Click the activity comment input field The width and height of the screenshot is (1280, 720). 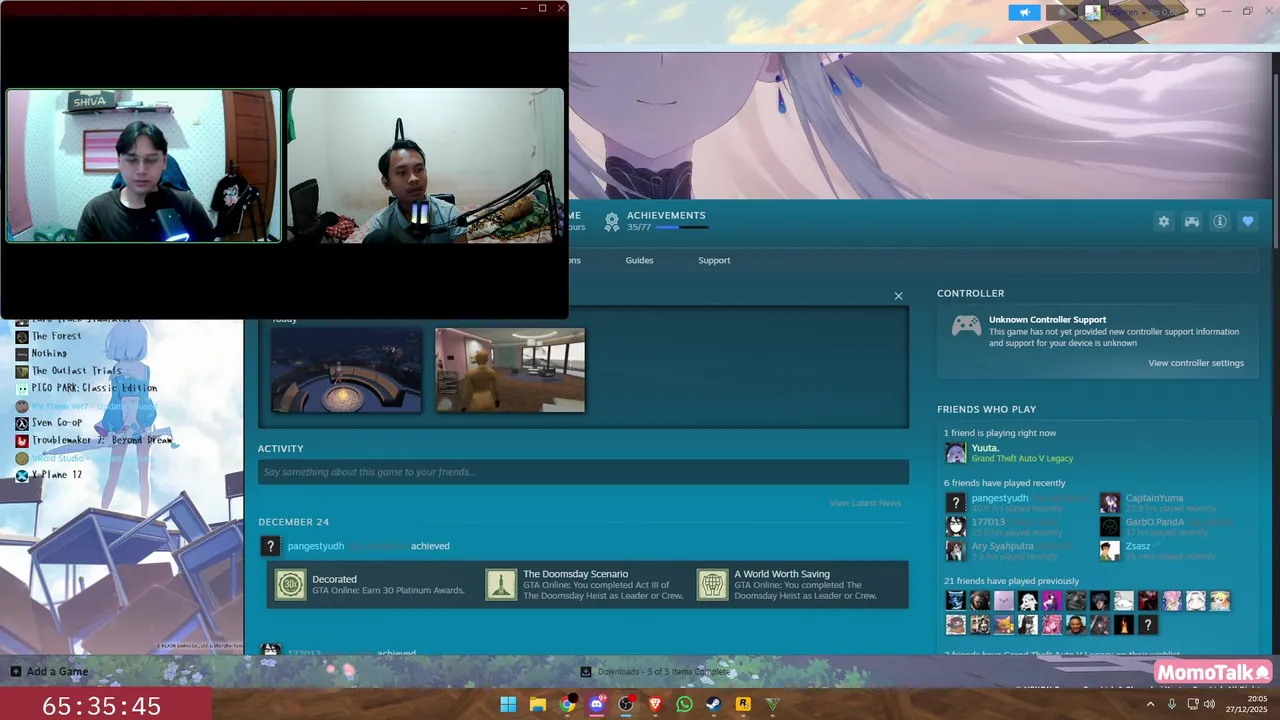(583, 472)
